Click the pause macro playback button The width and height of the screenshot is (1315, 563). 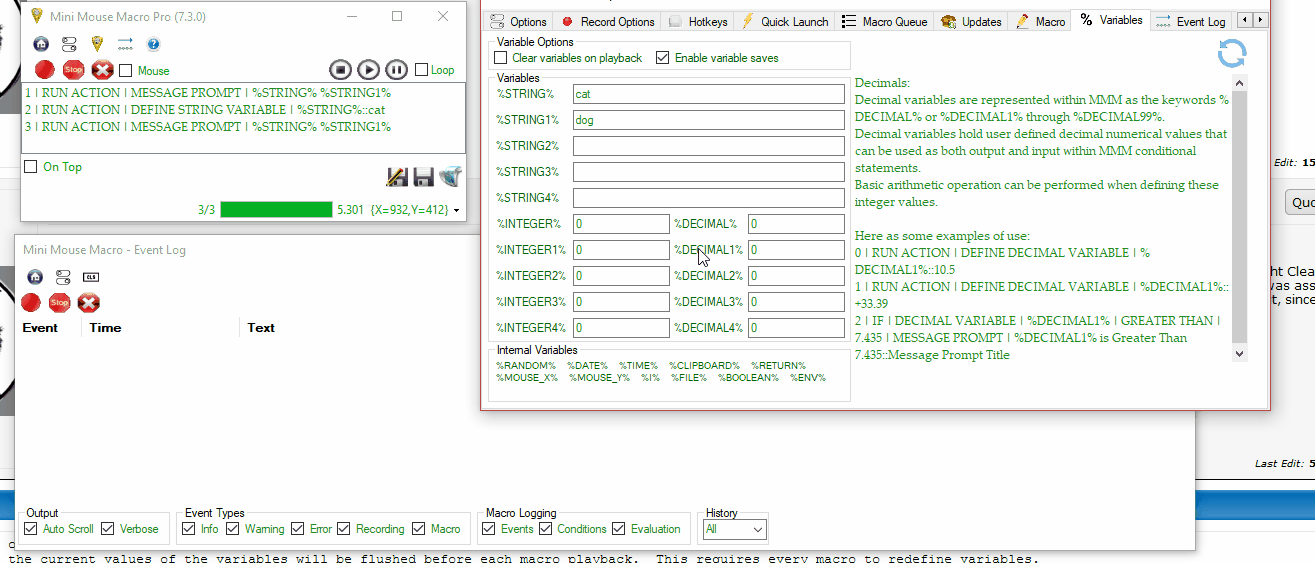tap(396, 69)
